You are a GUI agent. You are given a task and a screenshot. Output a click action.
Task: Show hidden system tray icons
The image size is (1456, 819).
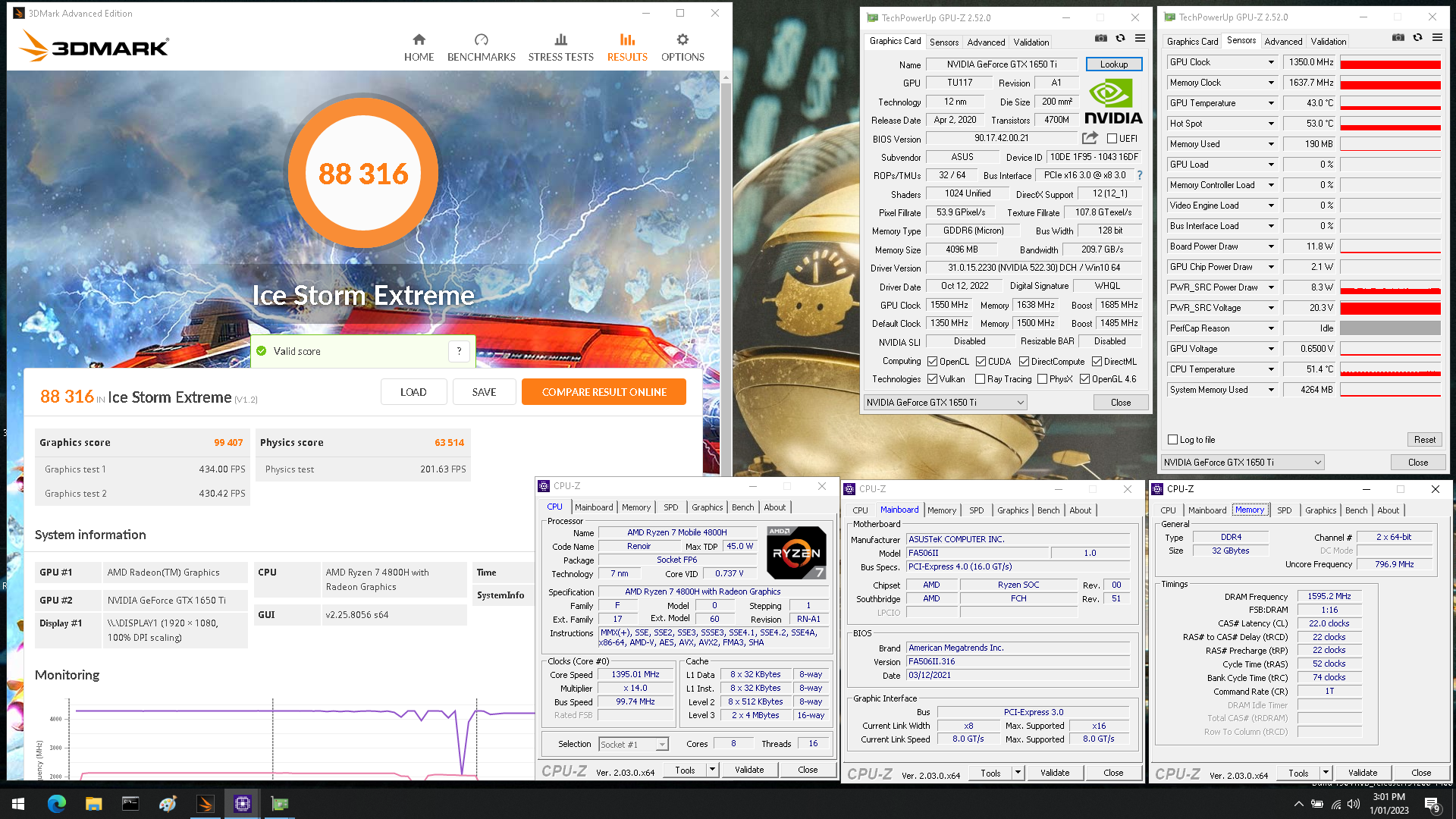pos(1298,804)
